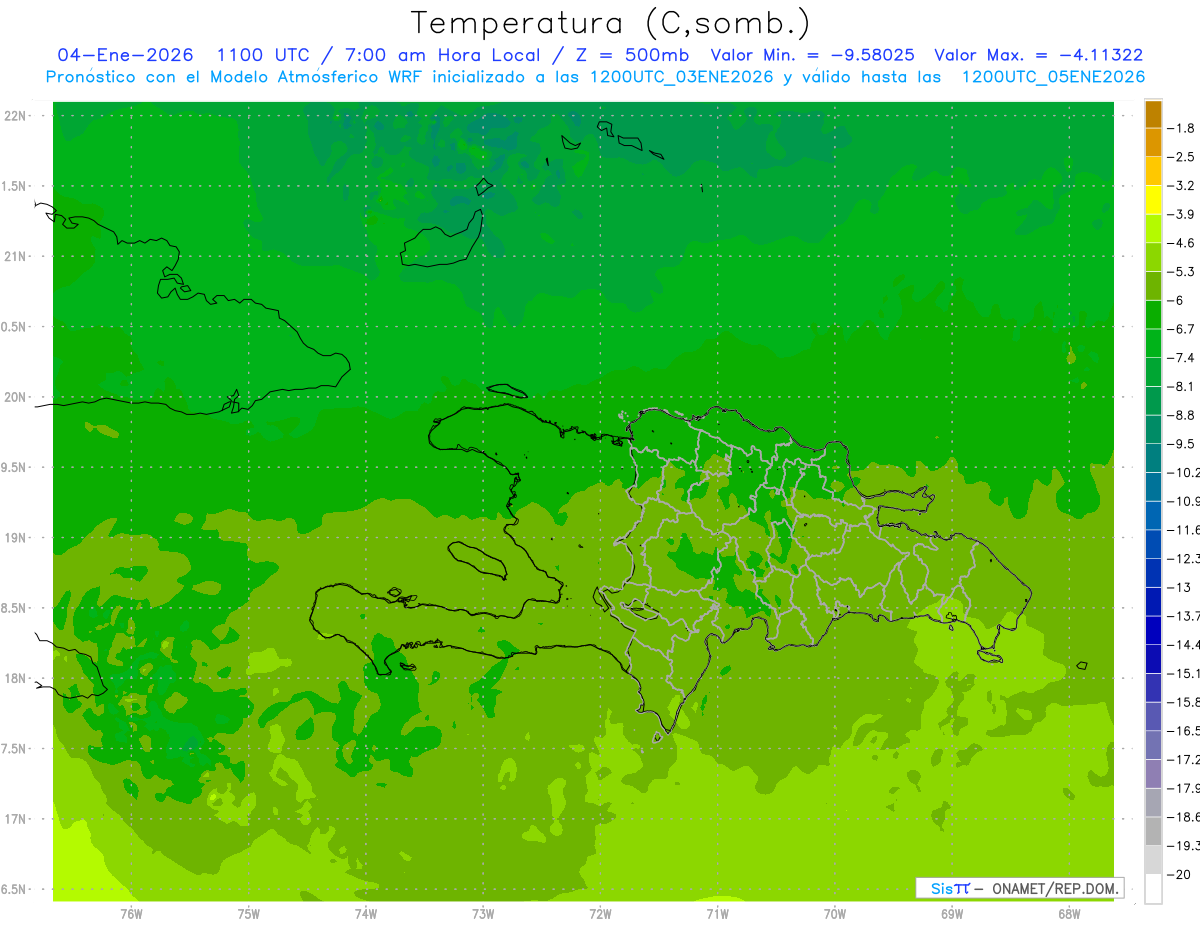Click the '70W' longitude label
The width and height of the screenshot is (1200, 927).
[x=835, y=913]
